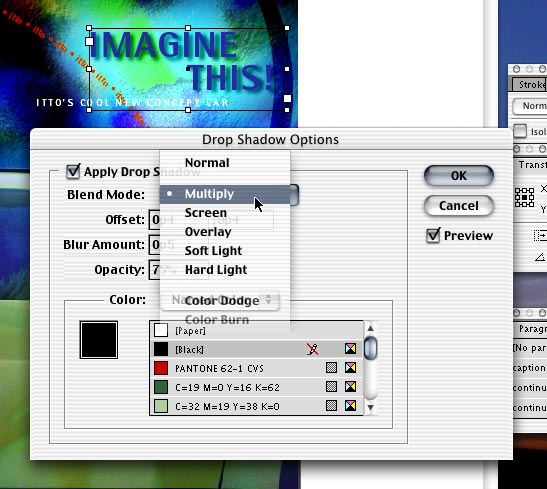547x489 pixels.
Task: Switch to the Stroke tab
Action: pyautogui.click(x=530, y=84)
